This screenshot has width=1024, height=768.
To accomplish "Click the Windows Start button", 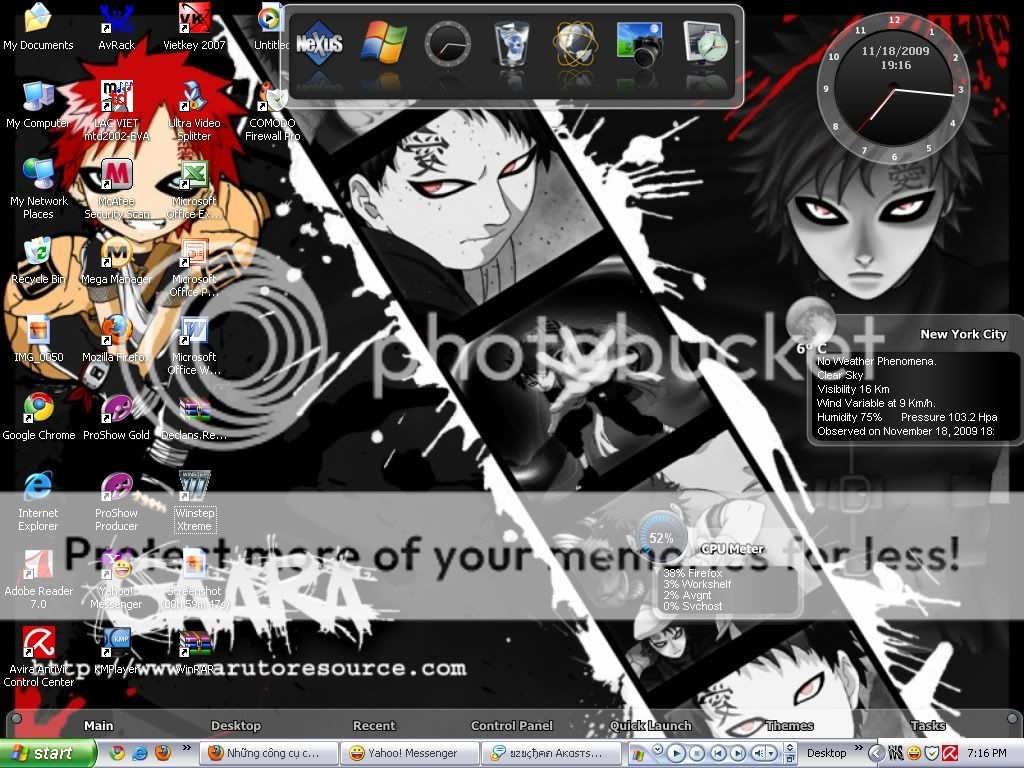I will pos(47,753).
